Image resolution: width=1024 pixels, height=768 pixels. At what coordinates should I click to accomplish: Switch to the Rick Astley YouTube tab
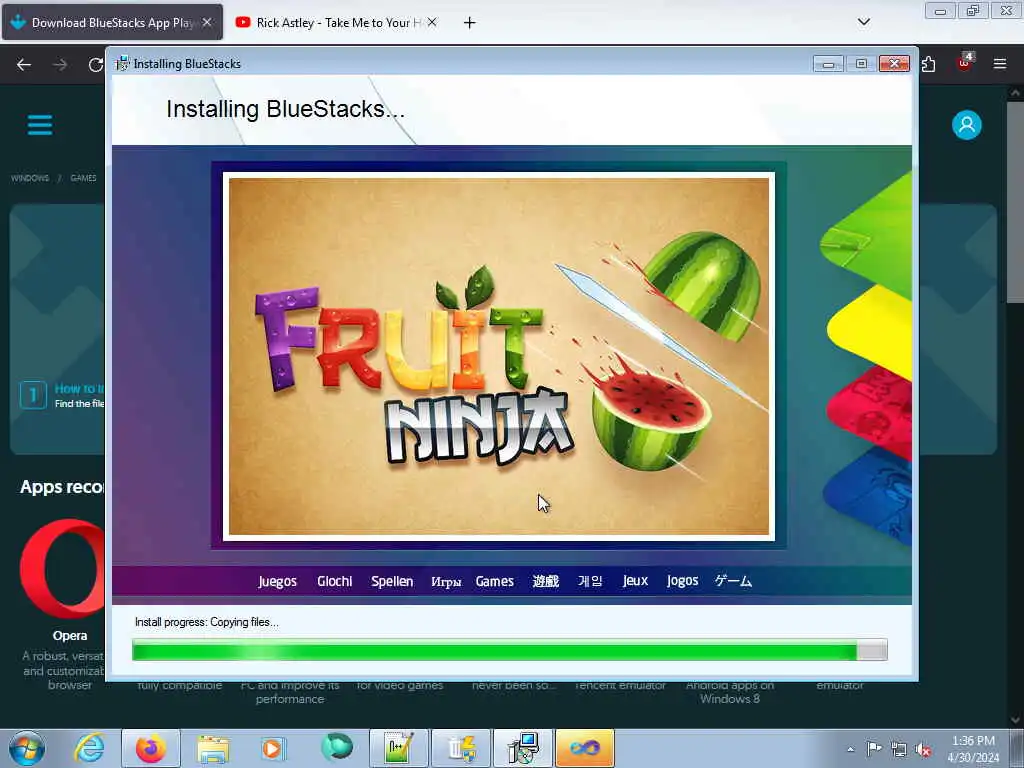click(x=336, y=23)
